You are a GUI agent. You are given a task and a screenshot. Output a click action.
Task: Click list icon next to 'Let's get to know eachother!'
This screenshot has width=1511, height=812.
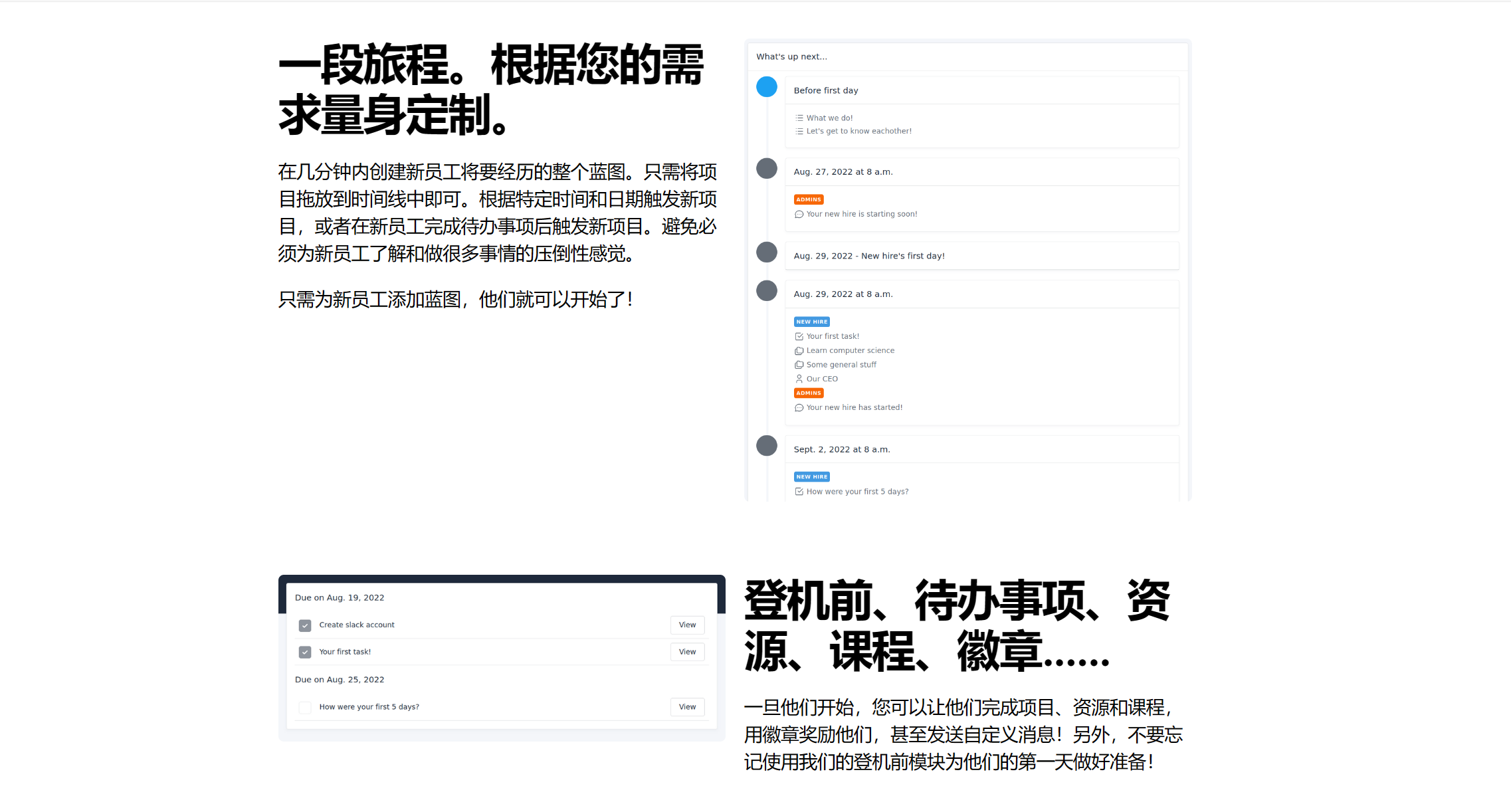pos(799,132)
